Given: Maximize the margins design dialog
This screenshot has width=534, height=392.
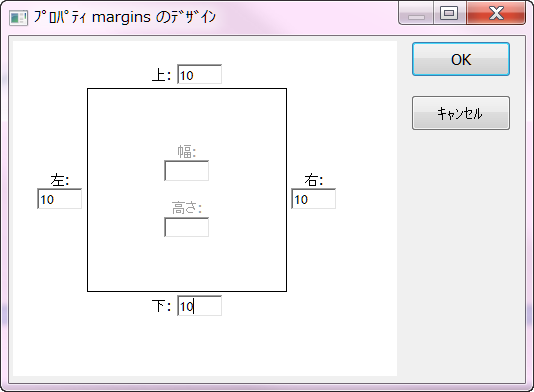Looking at the screenshot, I should point(450,14).
